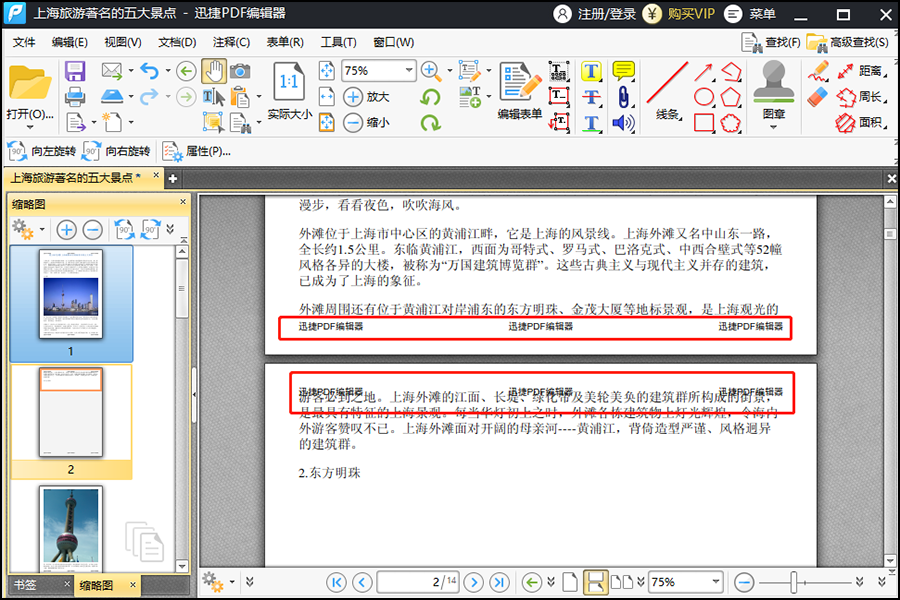This screenshot has height=600, width=900.
Task: Click 购买VIP button
Action: click(x=680, y=14)
